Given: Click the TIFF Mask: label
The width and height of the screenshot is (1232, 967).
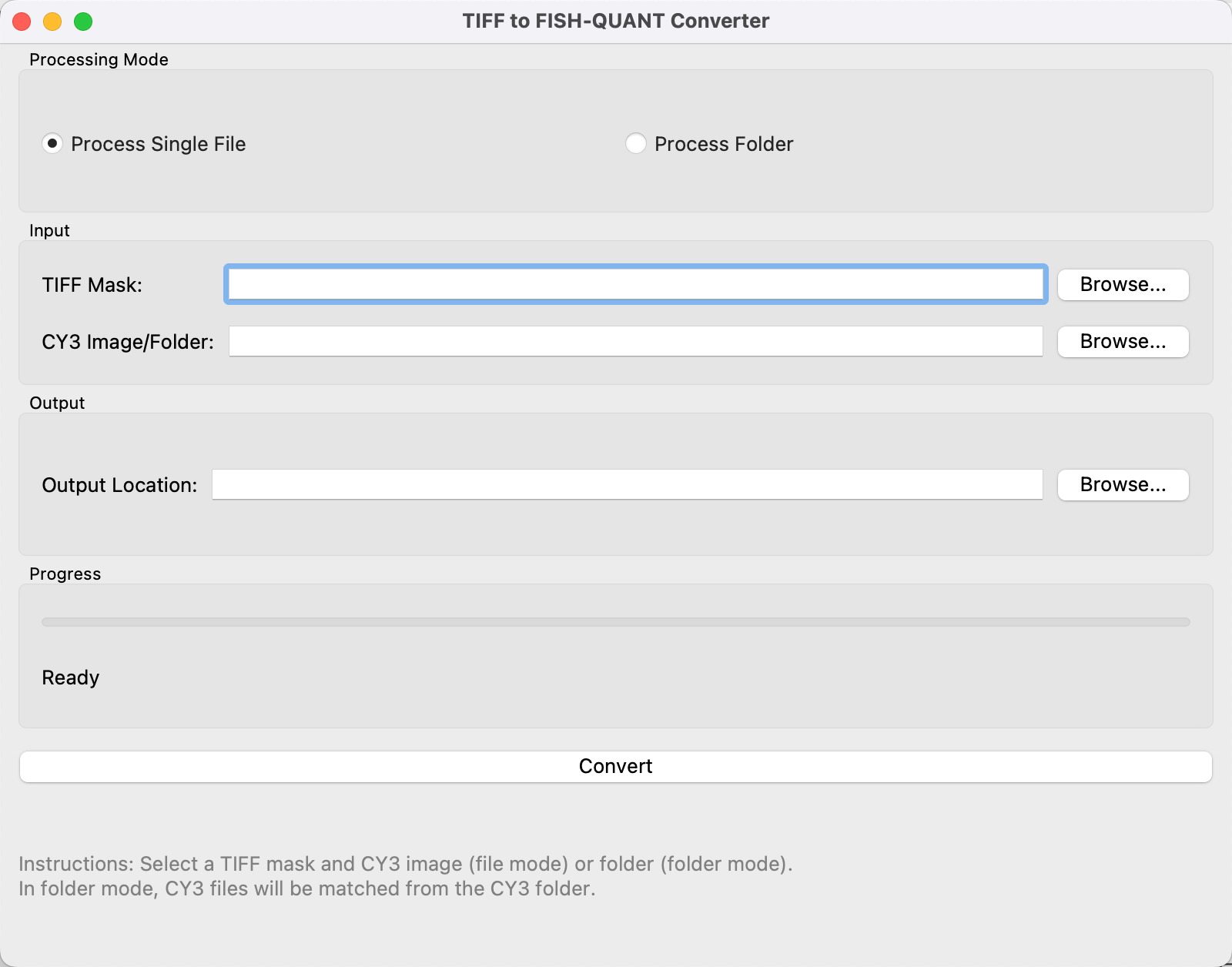Looking at the screenshot, I should (92, 285).
